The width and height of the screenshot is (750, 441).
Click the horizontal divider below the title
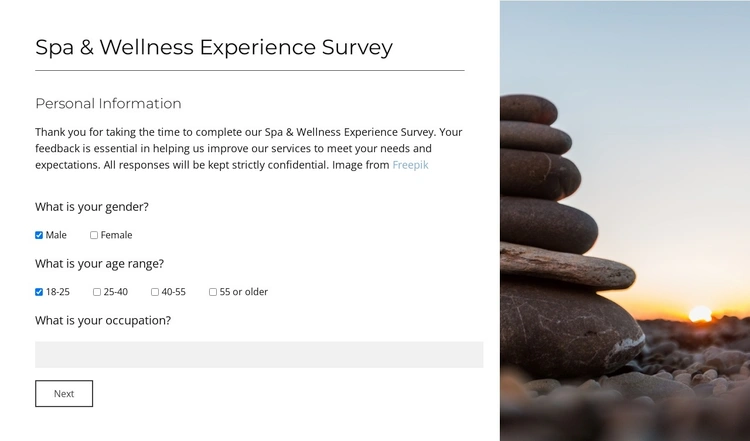[x=249, y=71]
